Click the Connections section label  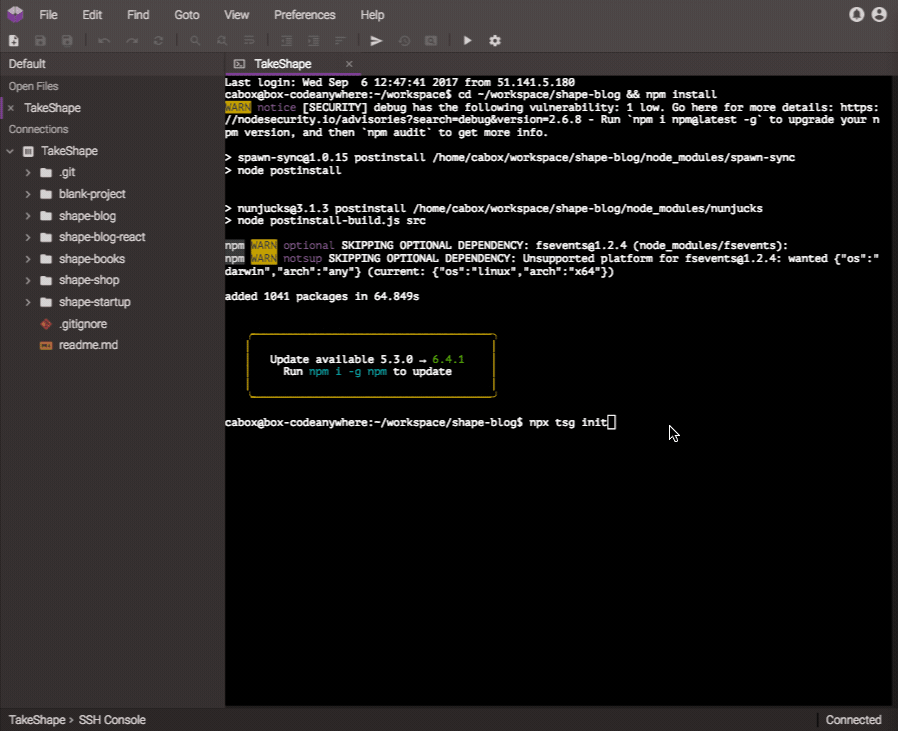click(38, 129)
